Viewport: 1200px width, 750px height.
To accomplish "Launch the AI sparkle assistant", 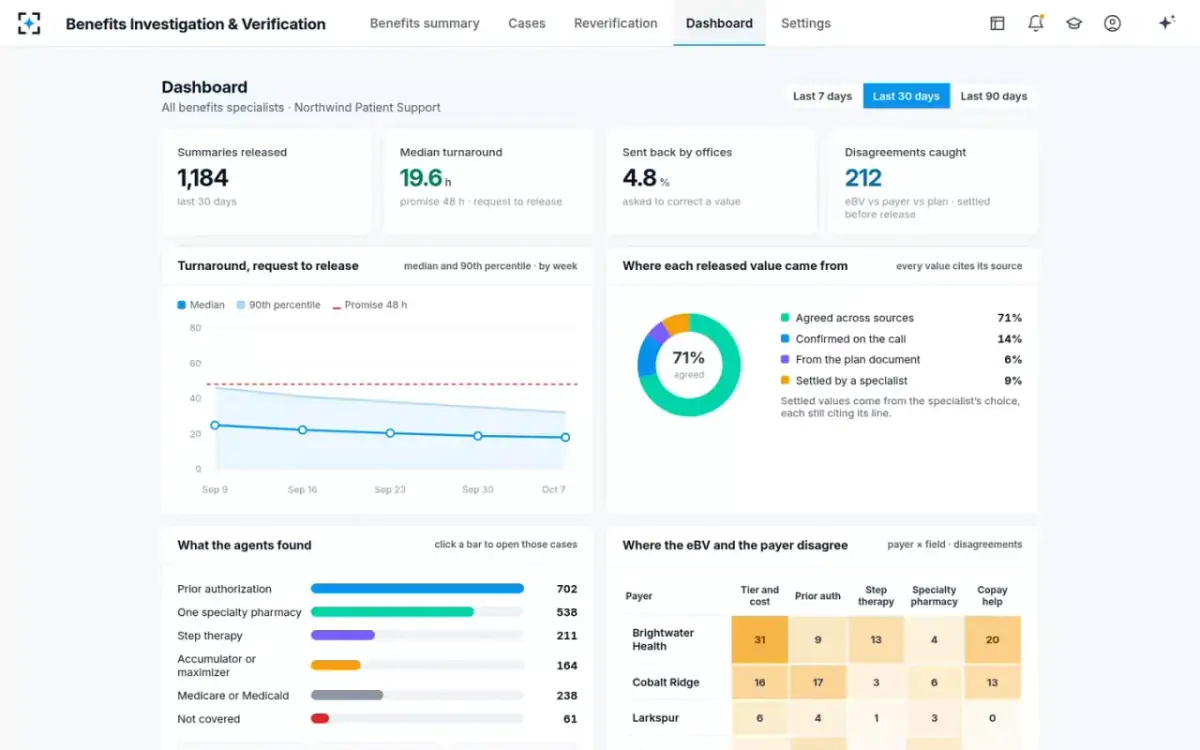I will tap(1166, 23).
